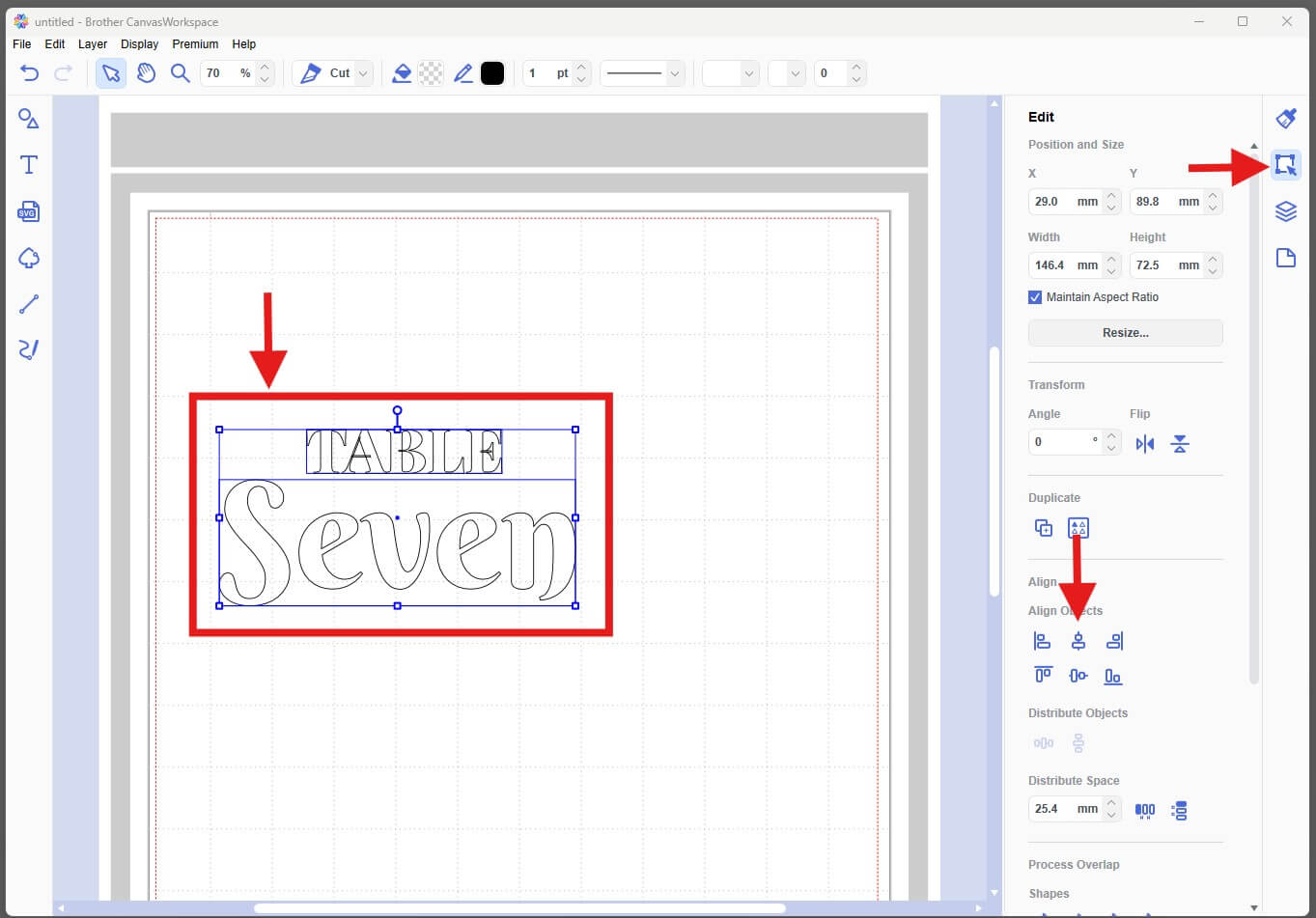The width and height of the screenshot is (1316, 918).
Task: Click the black line color swatch
Action: tap(492, 73)
